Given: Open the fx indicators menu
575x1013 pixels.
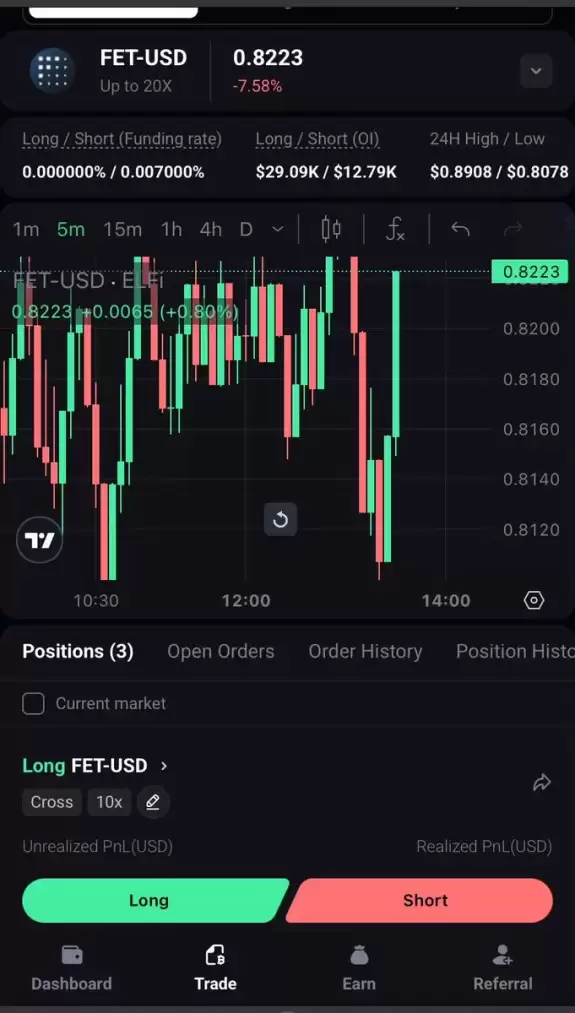Looking at the screenshot, I should [395, 229].
